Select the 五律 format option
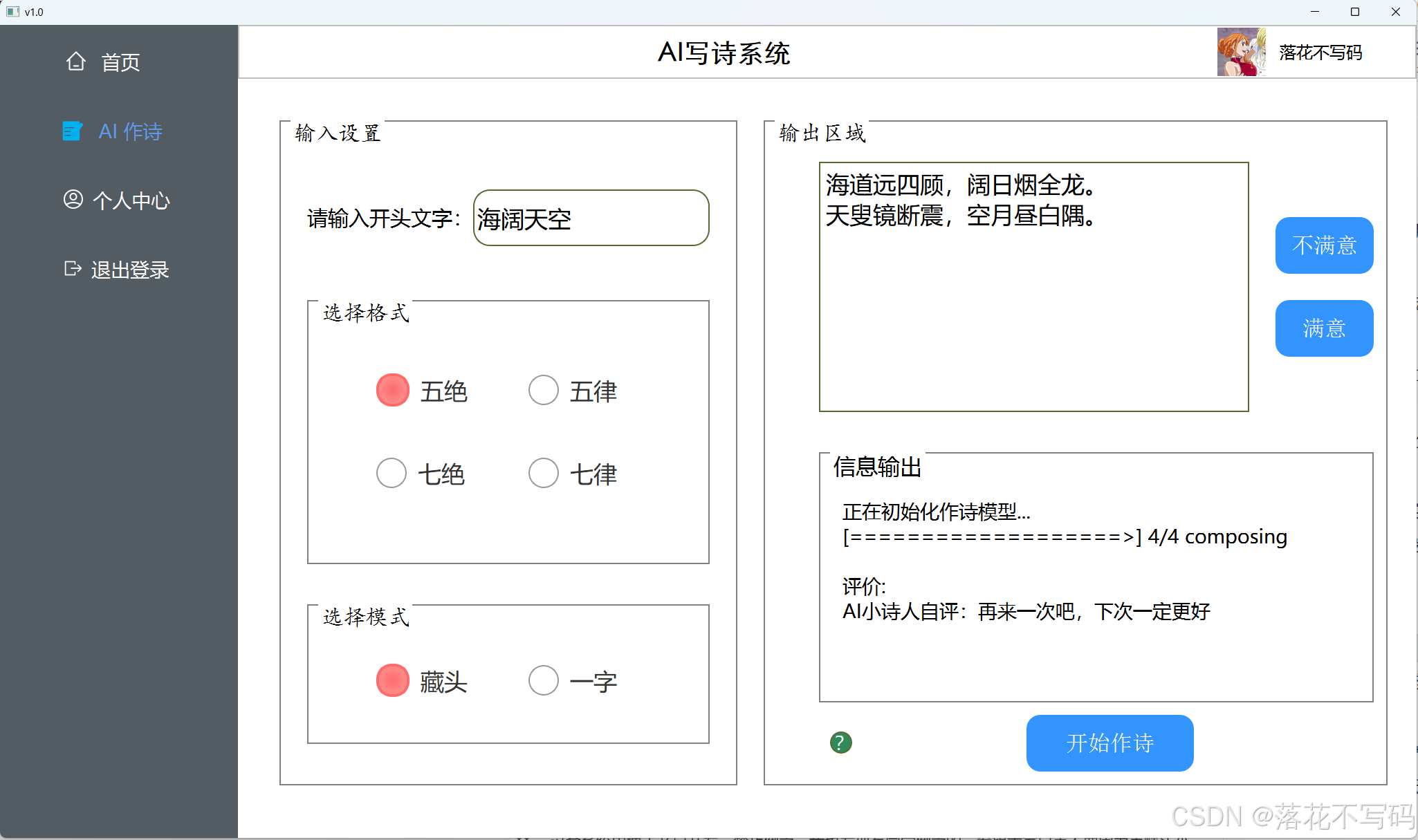This screenshot has width=1418, height=840. [x=544, y=389]
